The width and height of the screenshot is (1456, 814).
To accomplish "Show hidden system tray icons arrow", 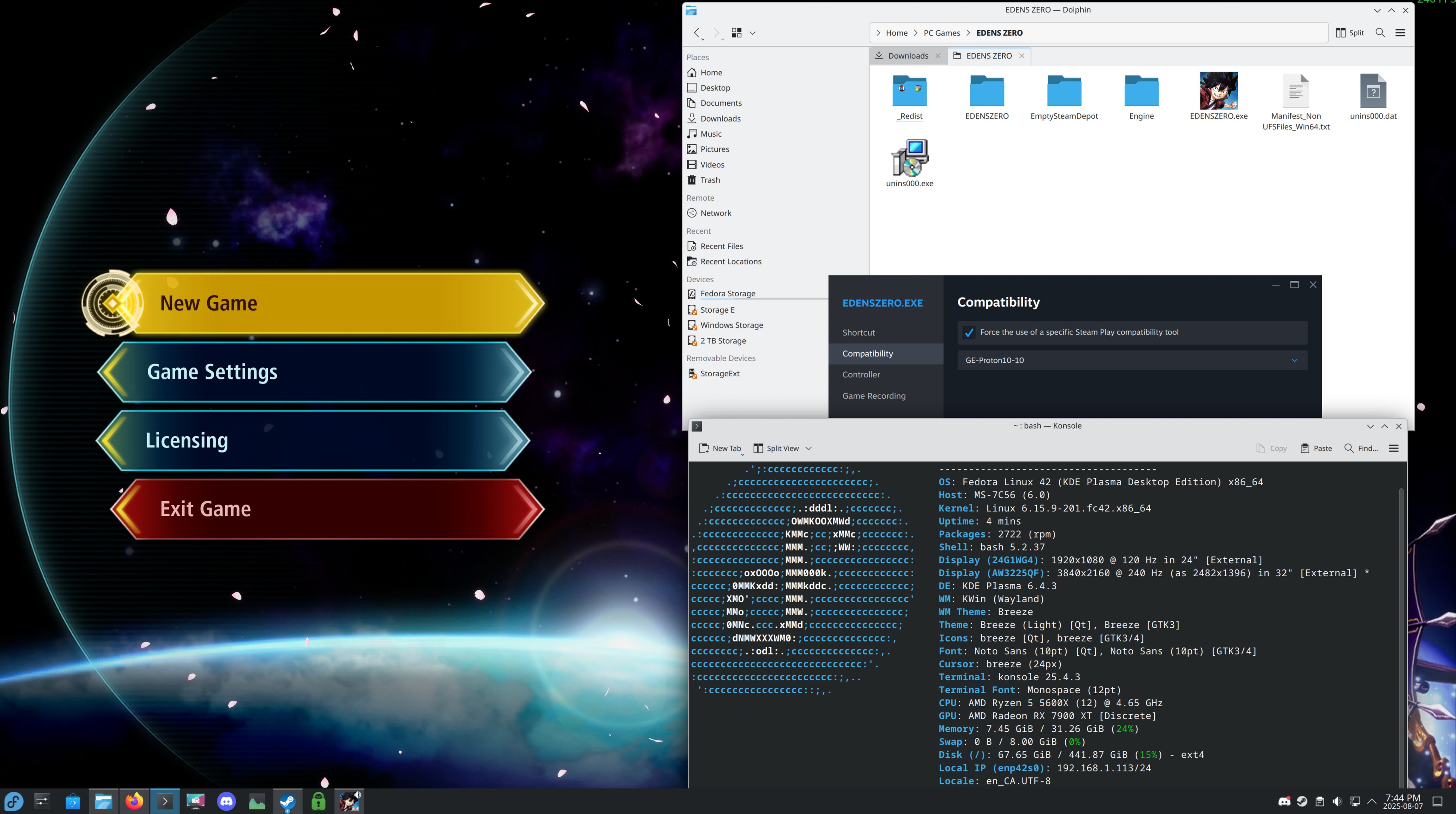I will pos(1372,801).
